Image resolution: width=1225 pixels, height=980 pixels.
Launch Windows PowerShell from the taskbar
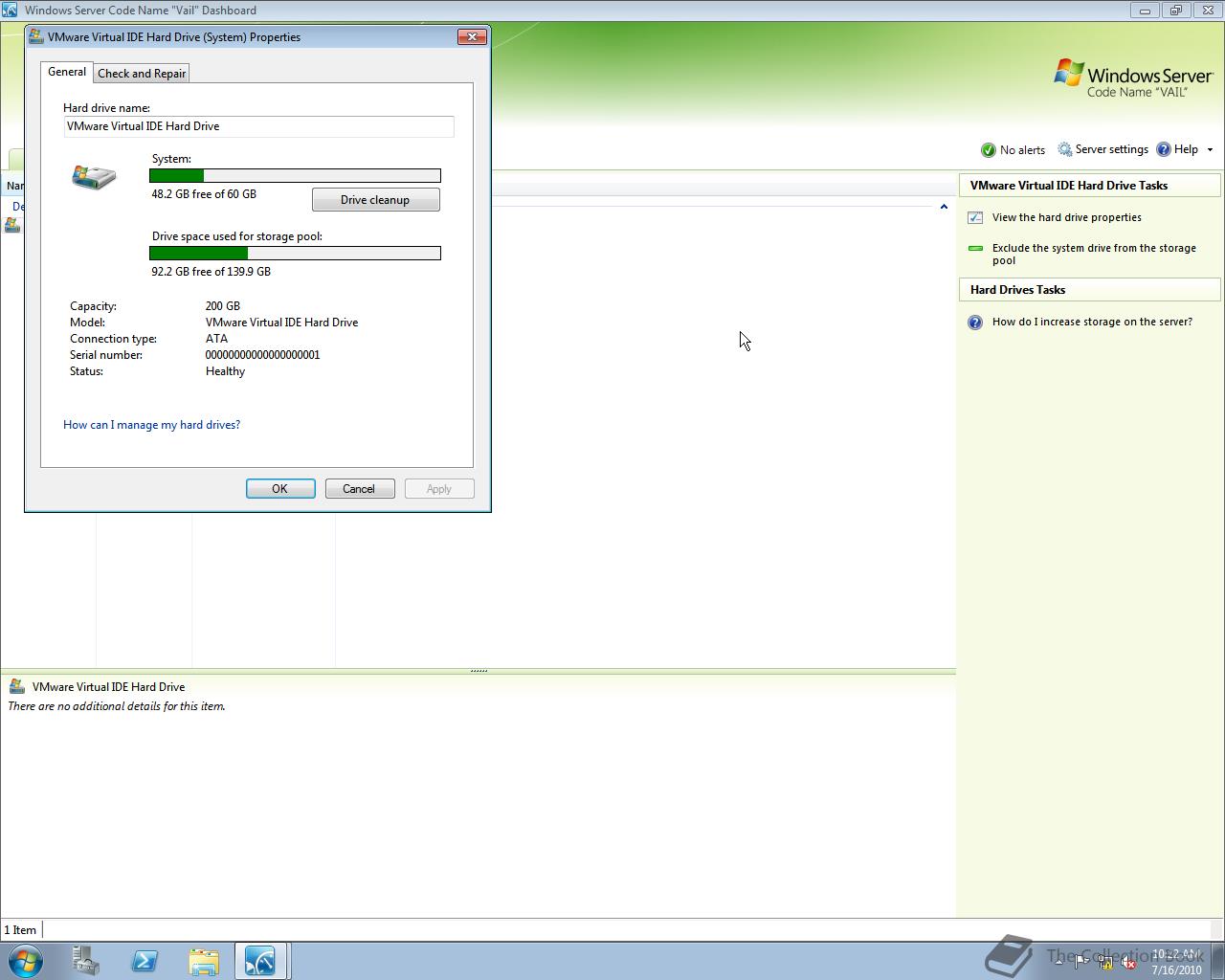145,961
